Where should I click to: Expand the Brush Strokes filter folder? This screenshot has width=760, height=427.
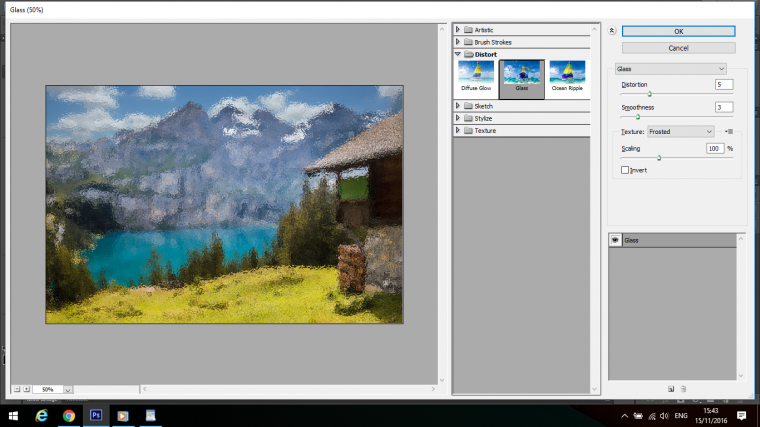(x=458, y=42)
